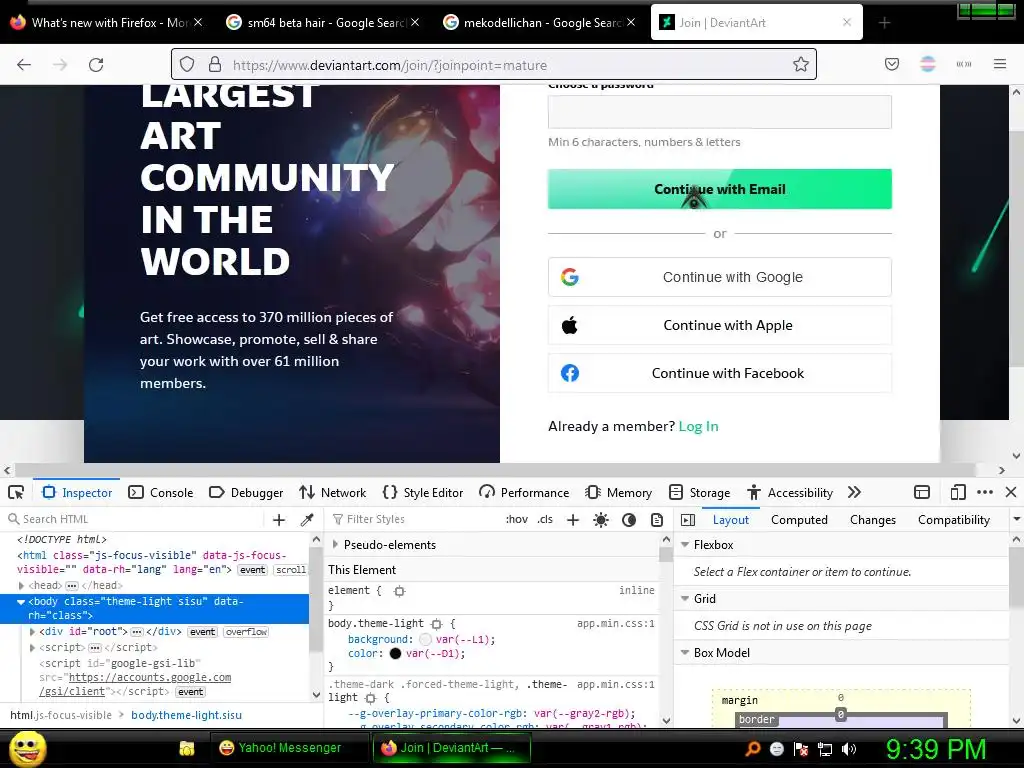This screenshot has width=1024, height=768.
Task: Reload the current page
Action: click(x=96, y=65)
